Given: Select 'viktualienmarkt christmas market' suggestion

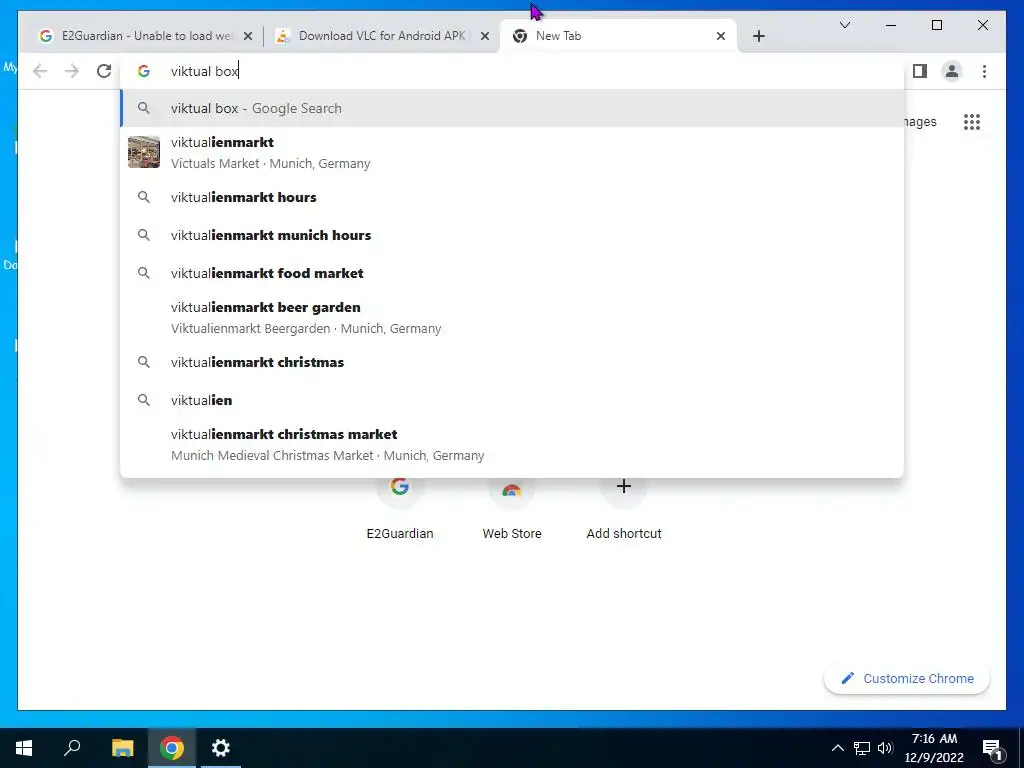Looking at the screenshot, I should coord(512,444).
